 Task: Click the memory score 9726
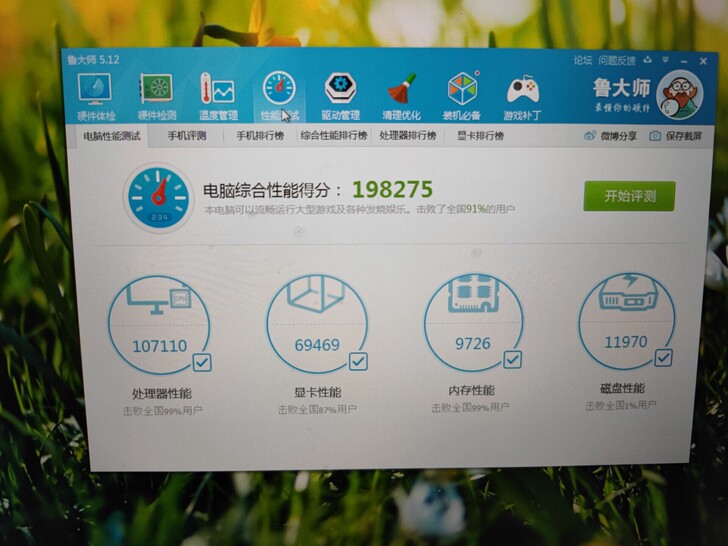coord(473,343)
